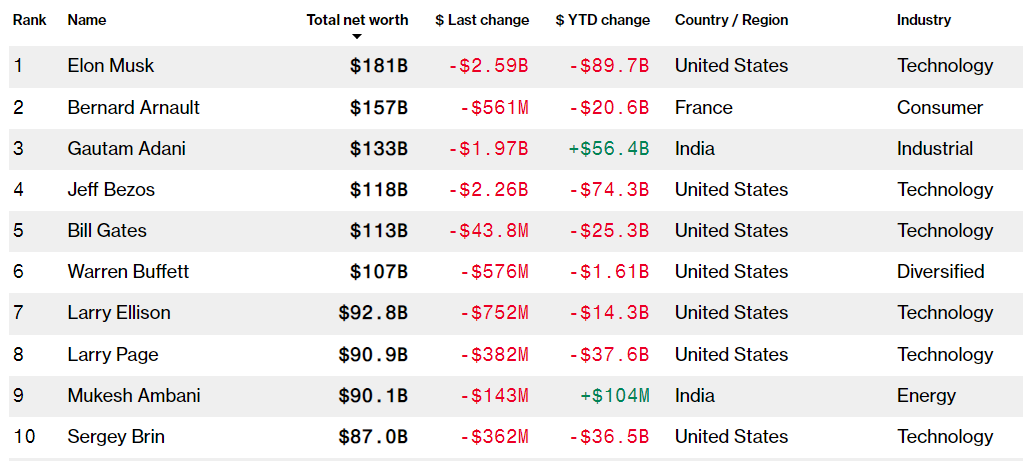Click Gautam Adani's +$56.4B YTD change
Viewport: 1023px width, 461px height.
tap(608, 149)
